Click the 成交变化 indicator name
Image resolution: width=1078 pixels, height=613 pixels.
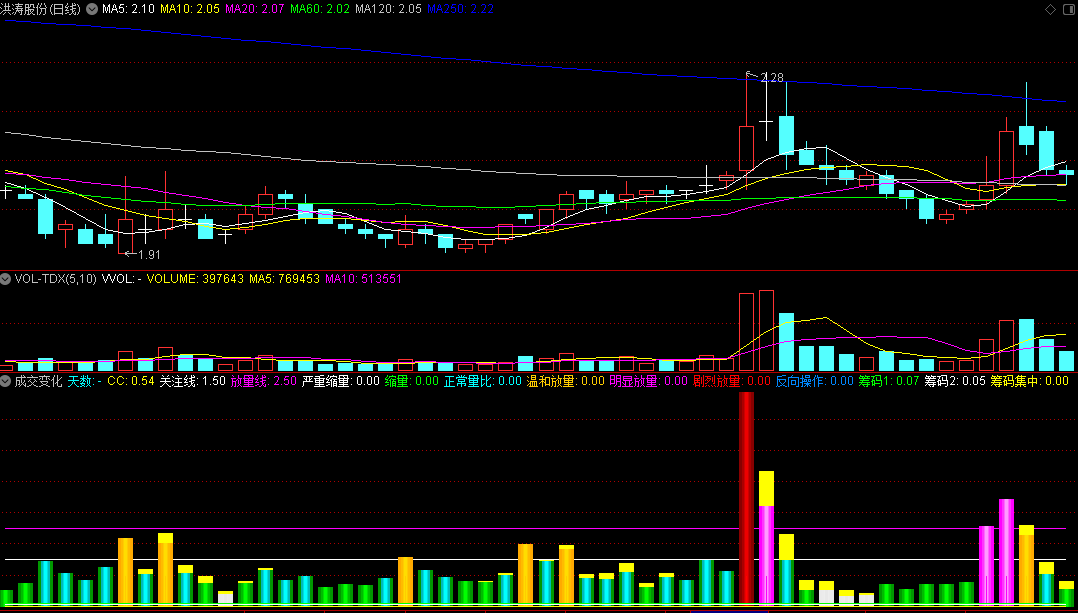click(38, 381)
